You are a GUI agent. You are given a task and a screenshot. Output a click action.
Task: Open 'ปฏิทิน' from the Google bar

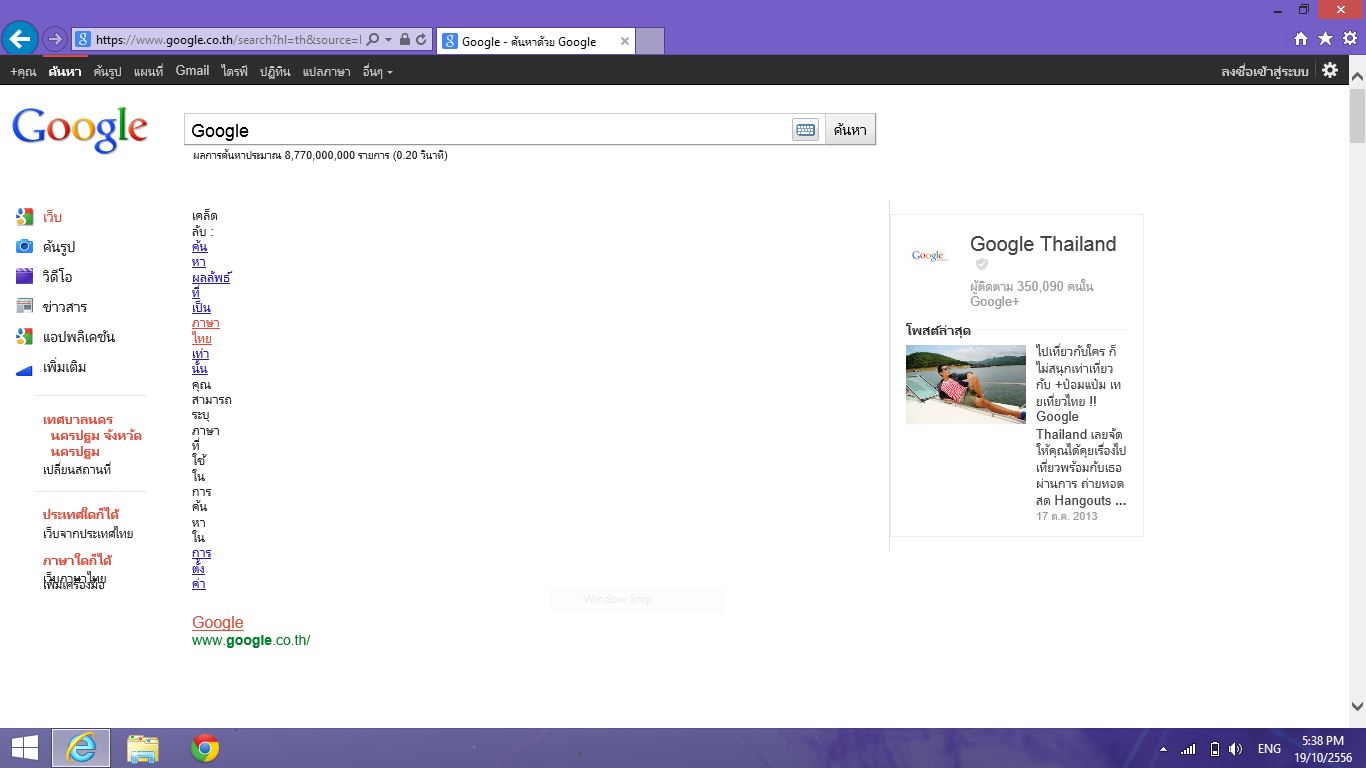tap(275, 72)
